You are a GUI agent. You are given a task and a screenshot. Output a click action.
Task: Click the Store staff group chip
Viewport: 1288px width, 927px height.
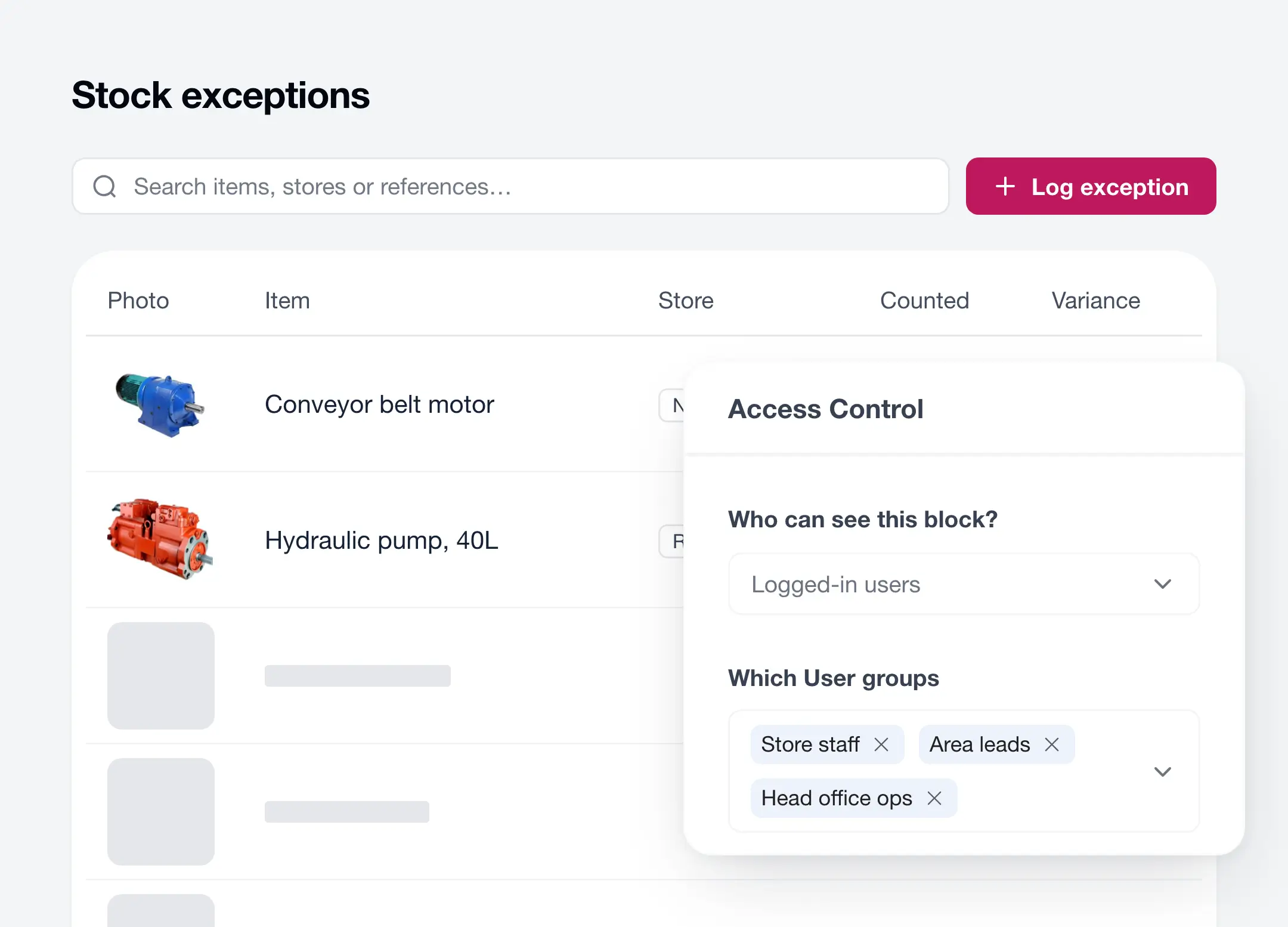pyautogui.click(x=810, y=744)
